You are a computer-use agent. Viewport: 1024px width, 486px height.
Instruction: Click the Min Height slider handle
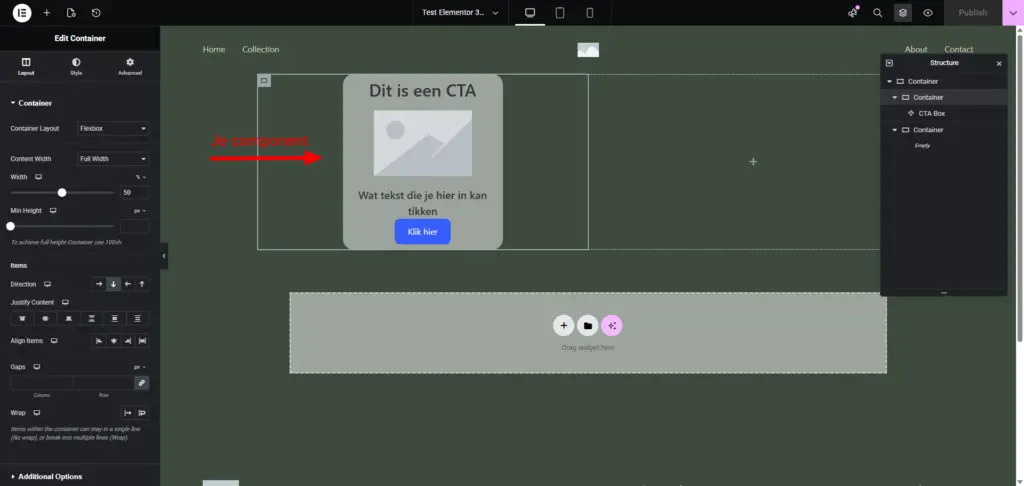coord(10,226)
